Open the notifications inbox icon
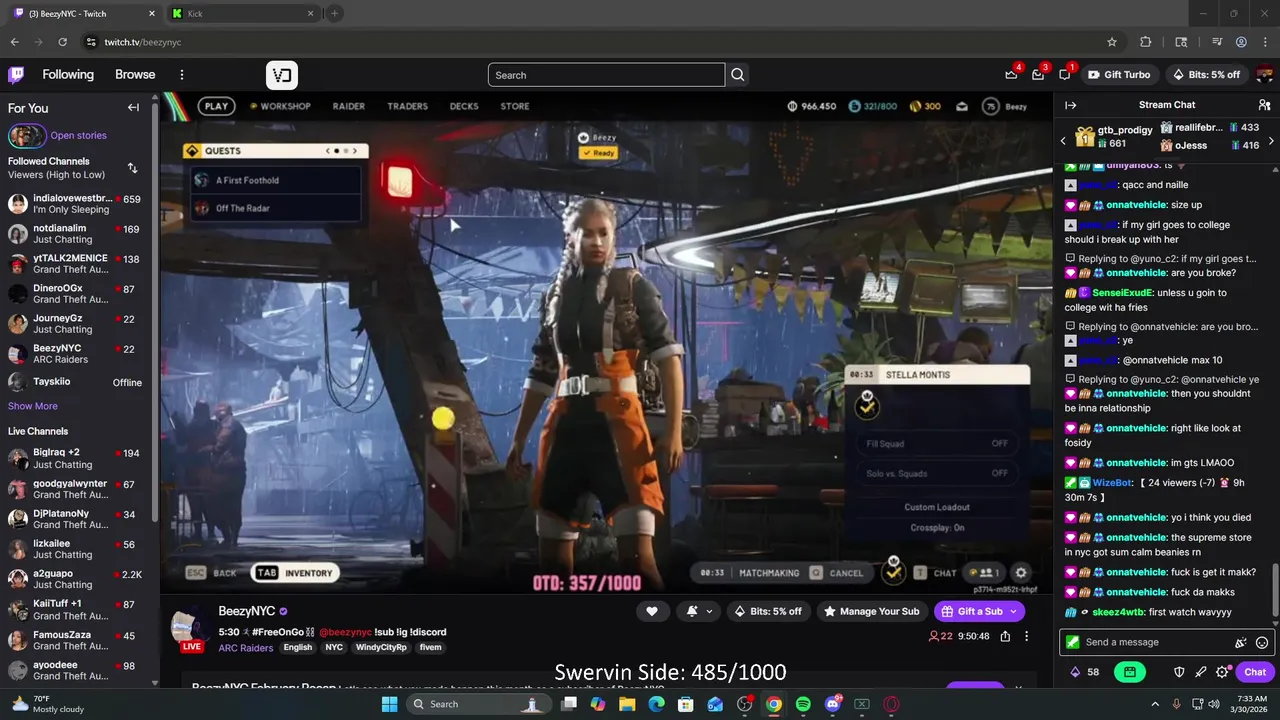 click(x=1038, y=75)
